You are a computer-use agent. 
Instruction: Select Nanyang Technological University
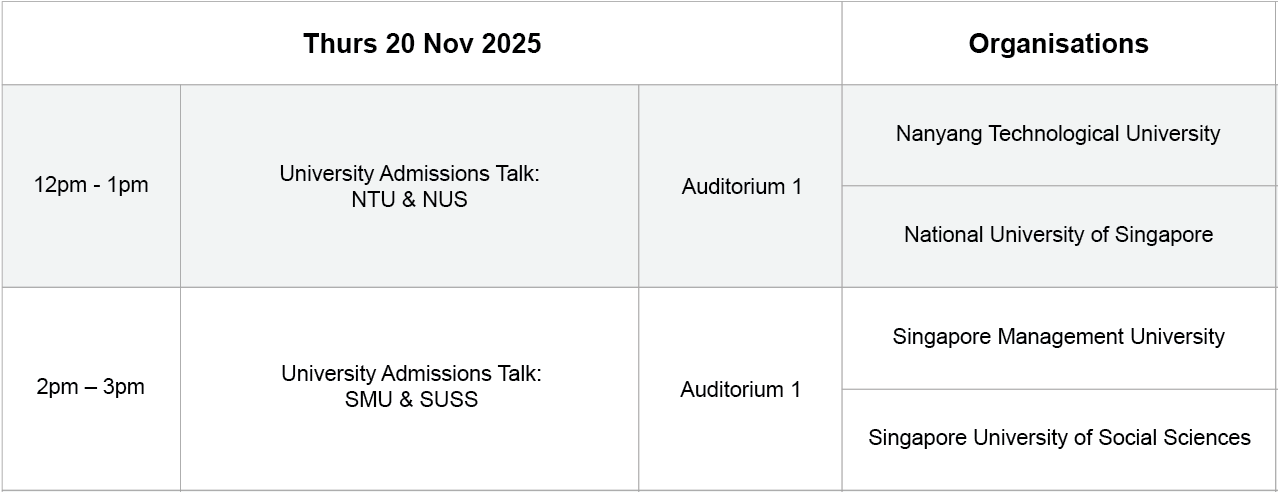1058,134
